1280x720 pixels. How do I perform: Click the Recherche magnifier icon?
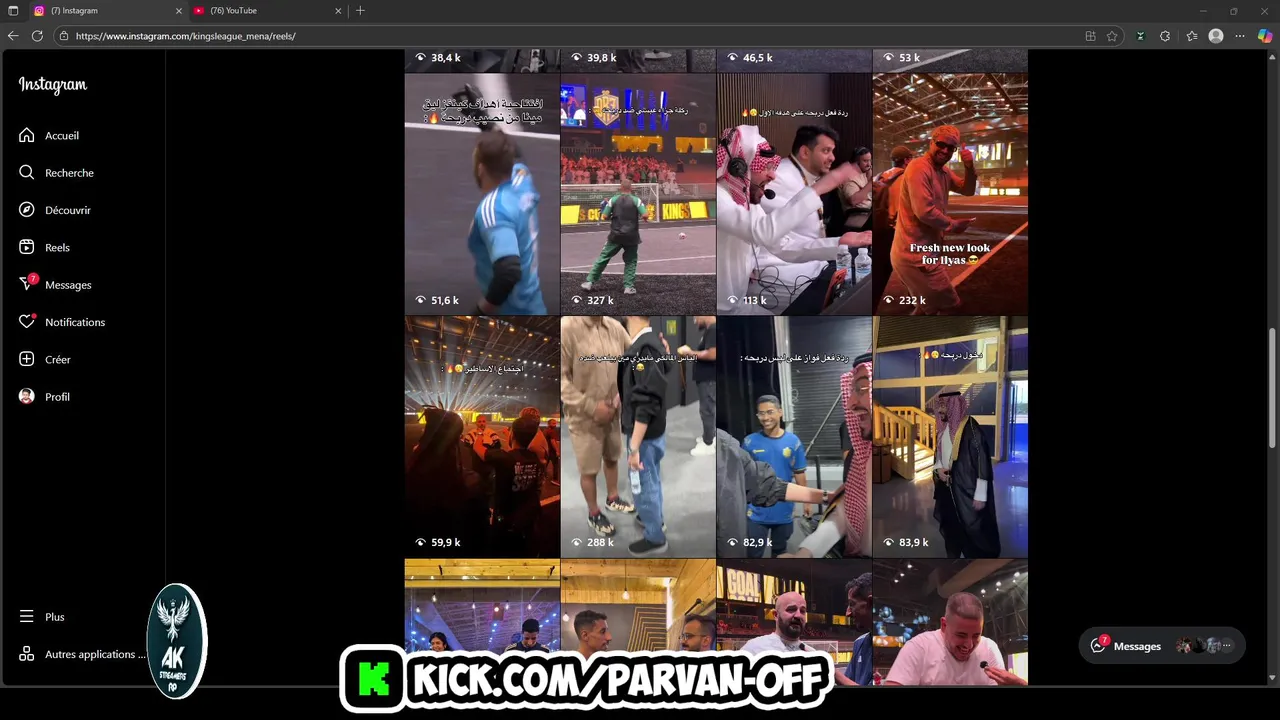[x=27, y=173]
